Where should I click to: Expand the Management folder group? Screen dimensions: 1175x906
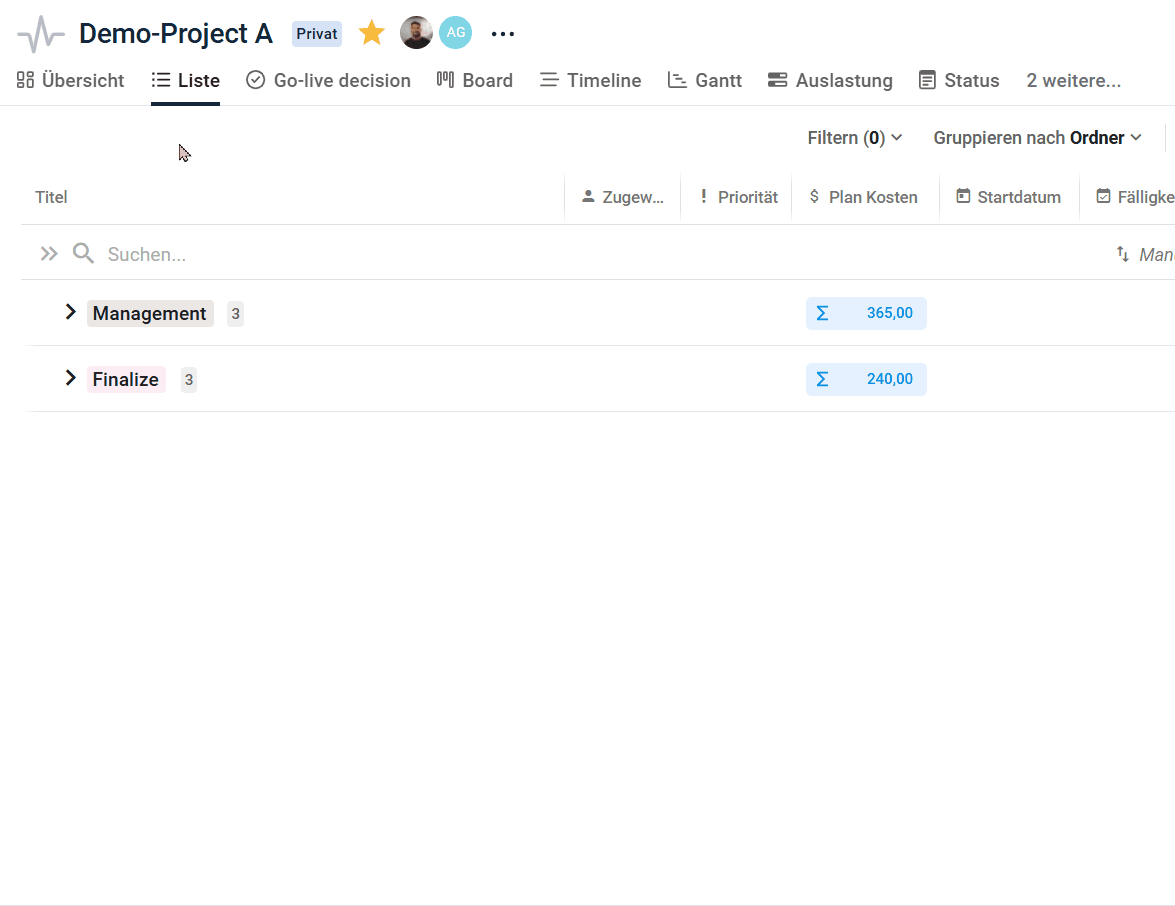point(70,312)
